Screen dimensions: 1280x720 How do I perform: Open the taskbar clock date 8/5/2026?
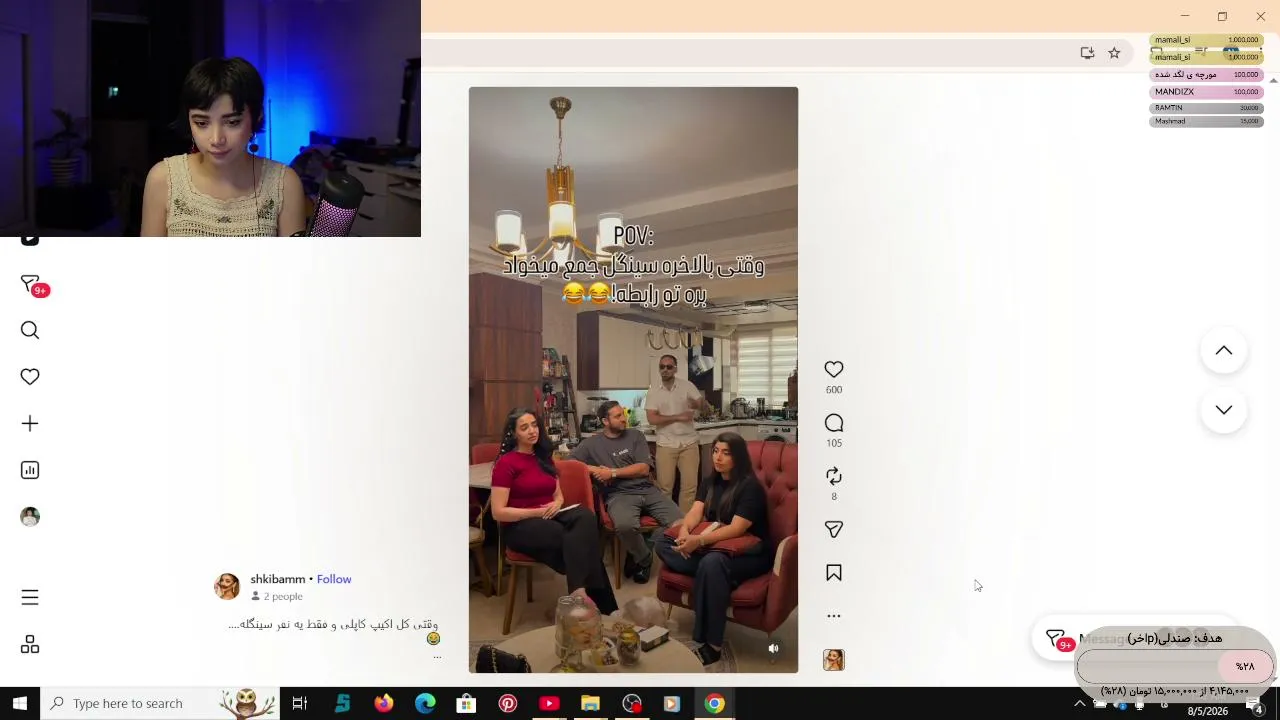(x=1208, y=712)
